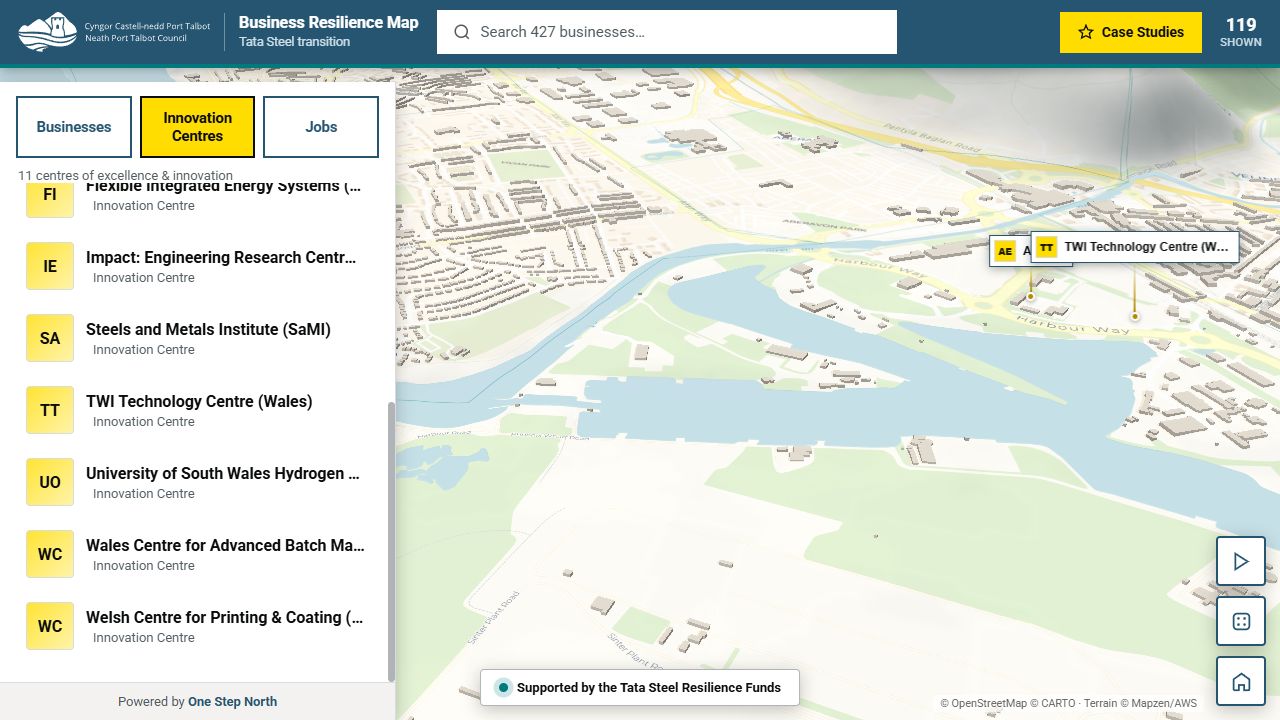This screenshot has height=720, width=1280.
Task: Select TWI Technology Centre (Wales) list entry
Action: (x=200, y=410)
